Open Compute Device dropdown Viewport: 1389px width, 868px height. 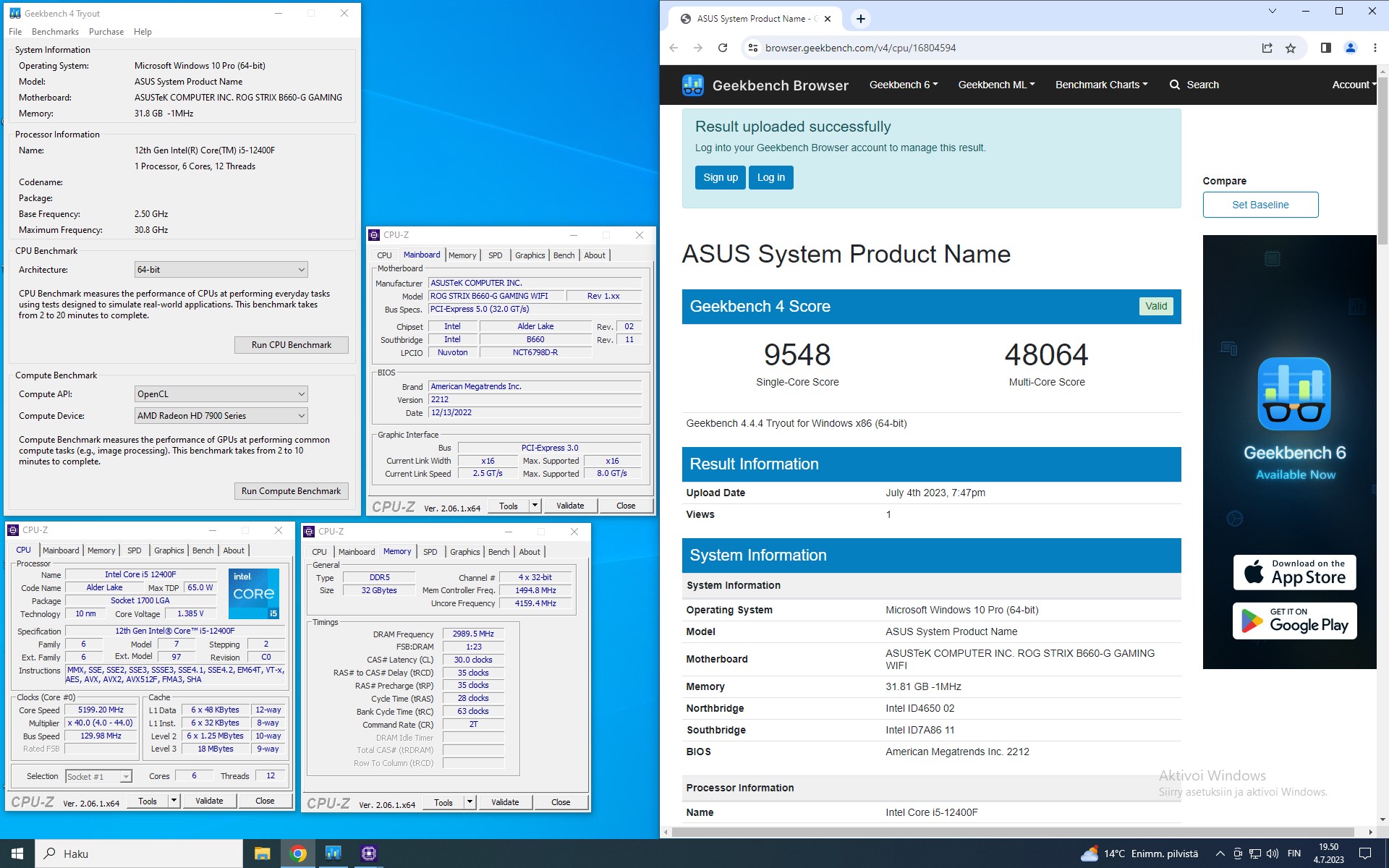point(221,416)
